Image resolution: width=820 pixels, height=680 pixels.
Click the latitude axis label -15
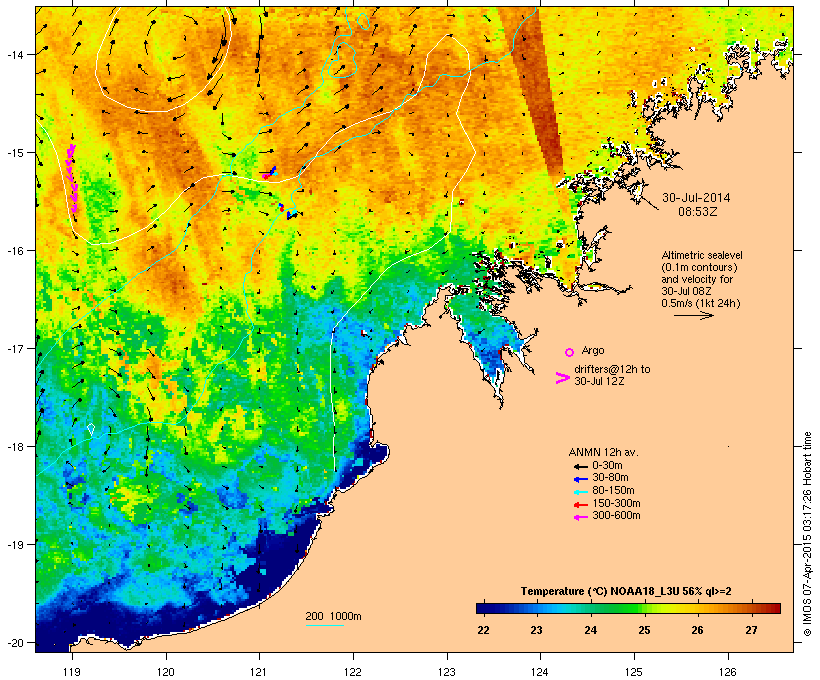pos(14,153)
